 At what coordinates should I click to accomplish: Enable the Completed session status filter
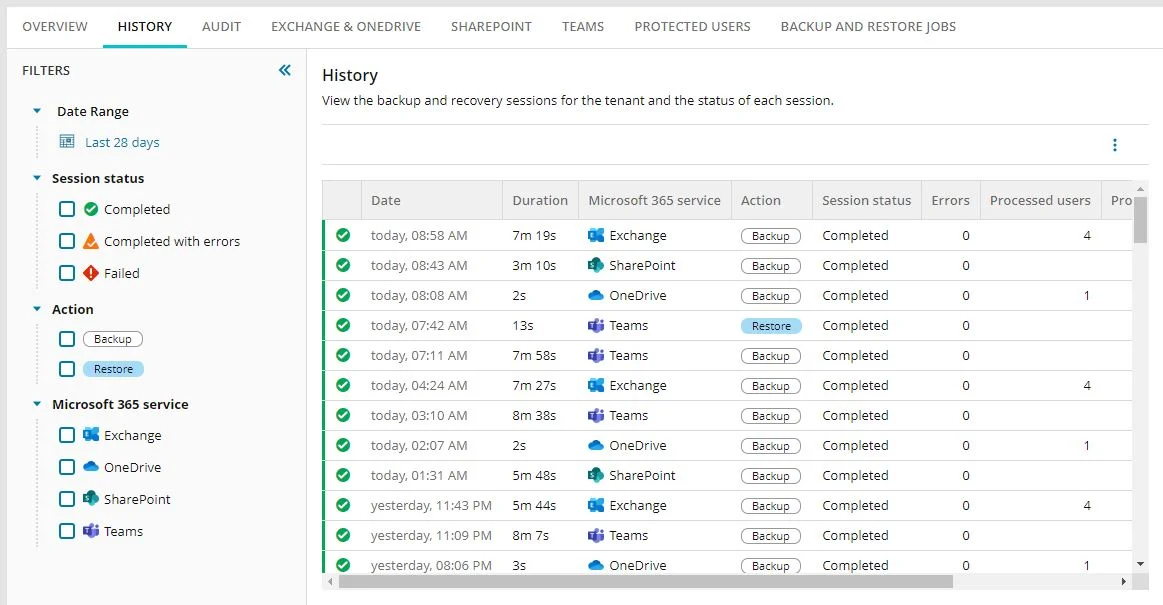tap(65, 209)
